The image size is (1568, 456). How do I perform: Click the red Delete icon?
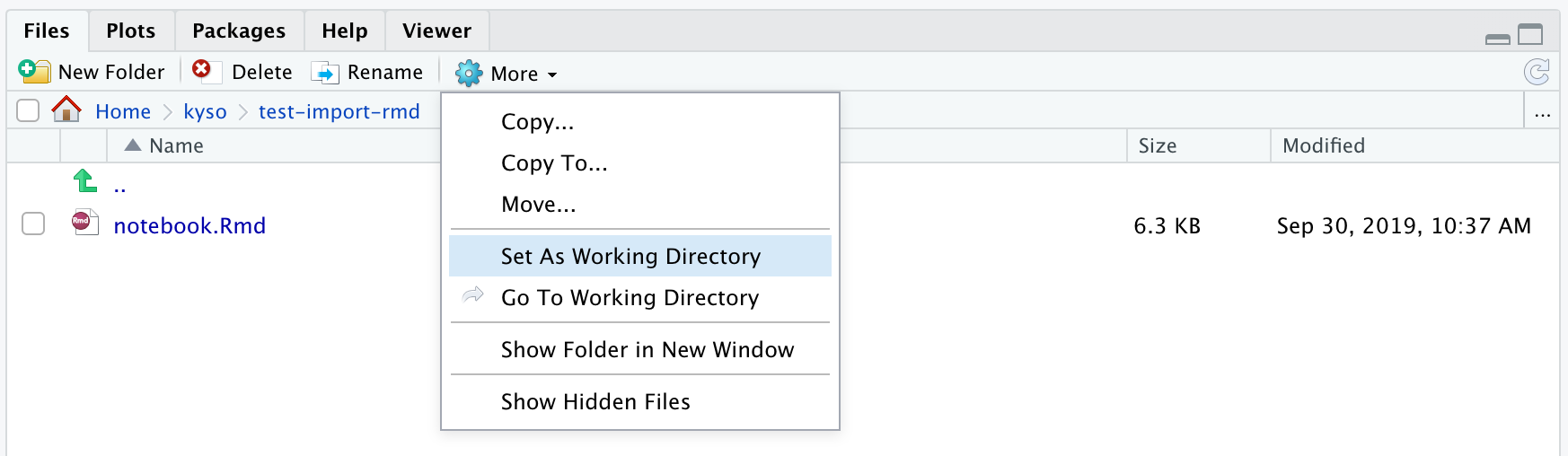tap(202, 70)
